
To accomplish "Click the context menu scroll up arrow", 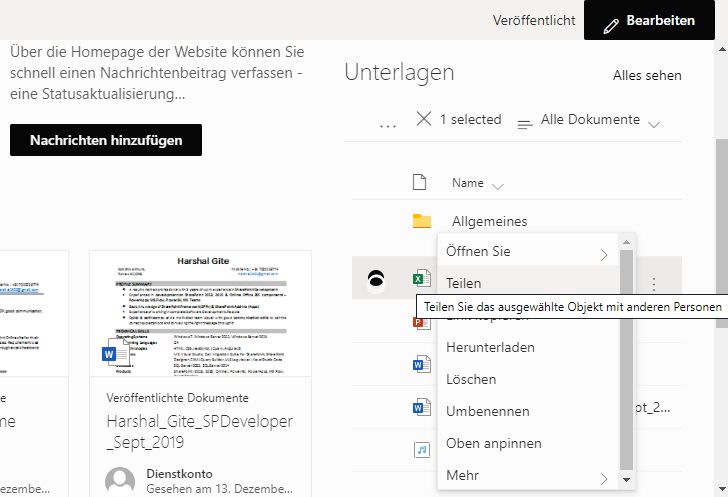I will [x=626, y=242].
